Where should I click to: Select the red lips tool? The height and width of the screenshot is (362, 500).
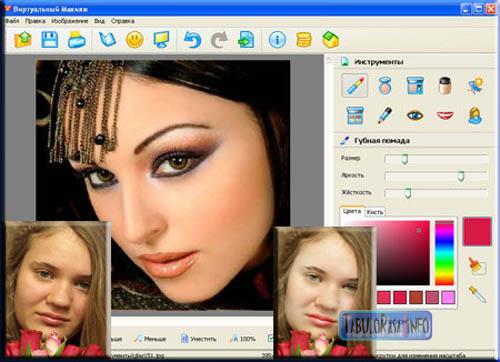[445, 115]
